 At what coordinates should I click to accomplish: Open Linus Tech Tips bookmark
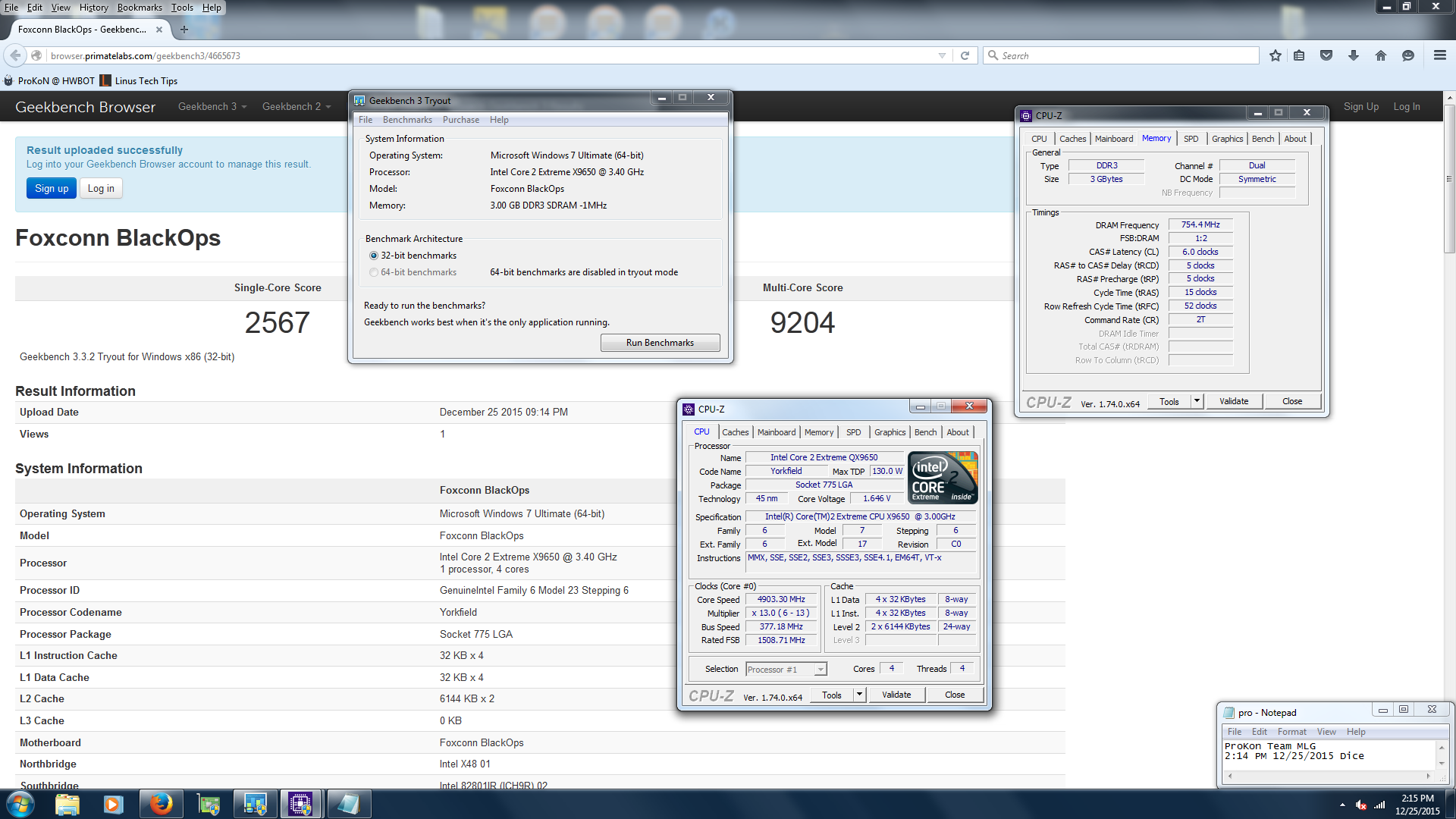tap(139, 81)
